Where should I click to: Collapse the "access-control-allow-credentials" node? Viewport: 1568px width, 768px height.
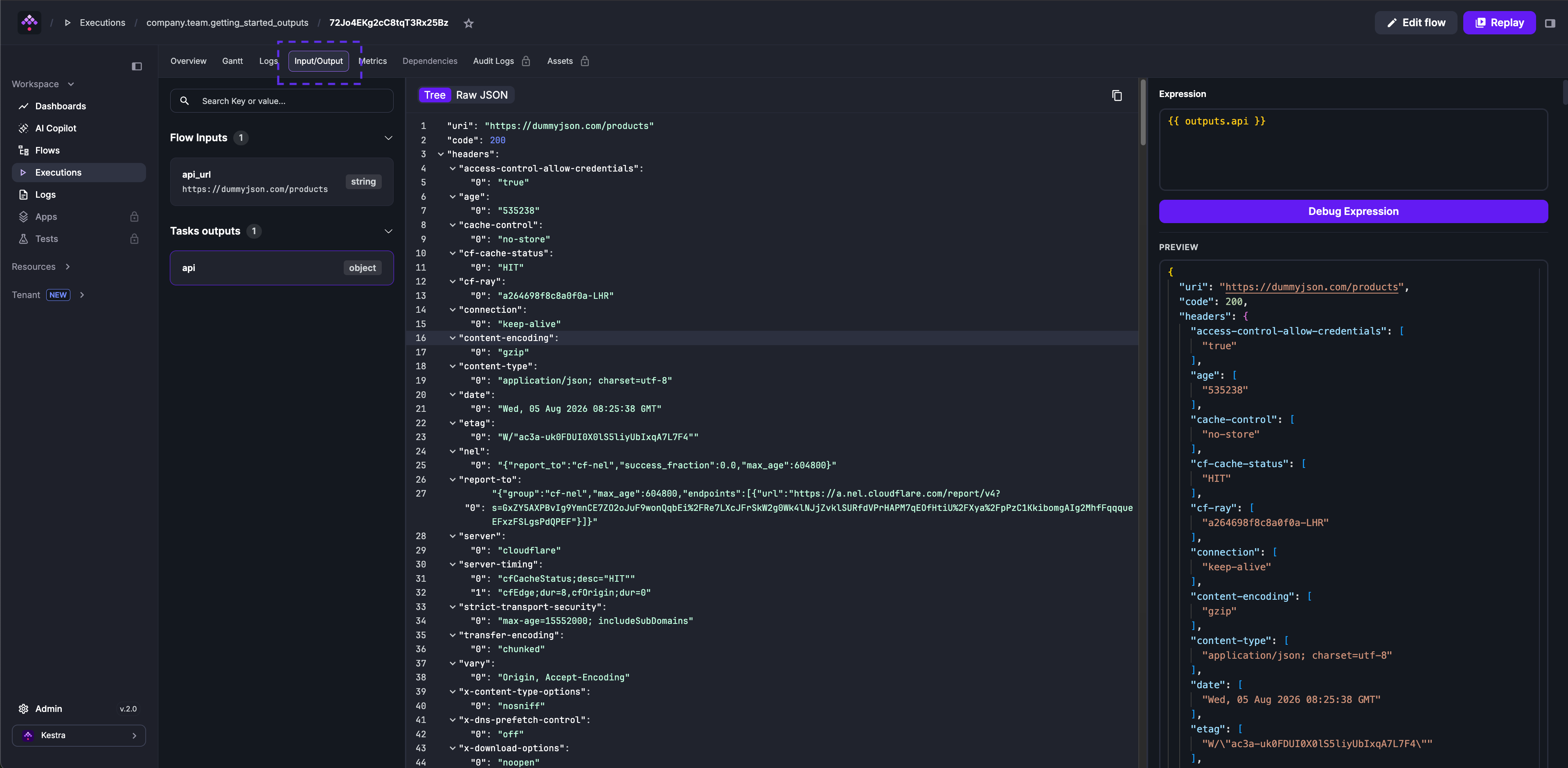click(452, 168)
